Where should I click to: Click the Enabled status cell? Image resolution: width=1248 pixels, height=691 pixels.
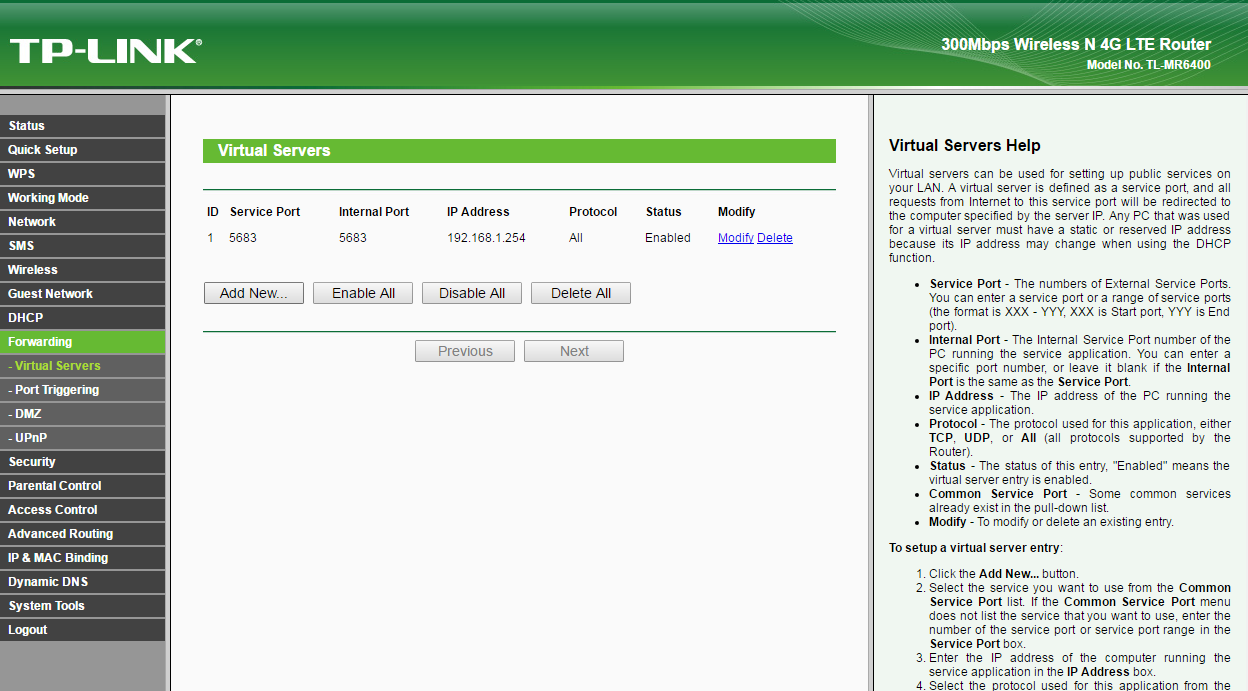pyautogui.click(x=668, y=238)
